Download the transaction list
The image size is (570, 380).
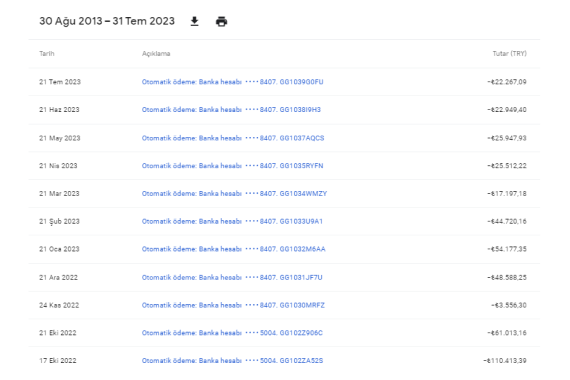coord(194,21)
